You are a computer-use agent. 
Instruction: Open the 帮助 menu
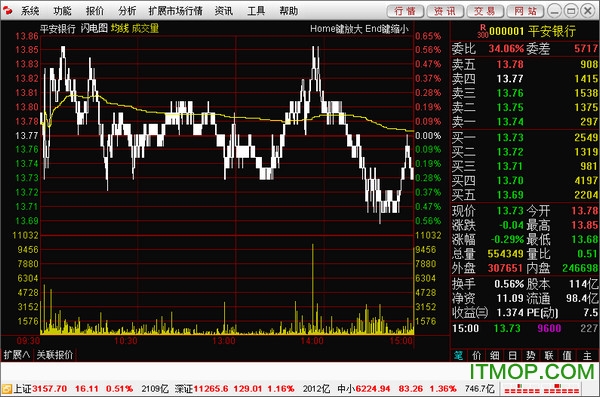[x=289, y=11]
